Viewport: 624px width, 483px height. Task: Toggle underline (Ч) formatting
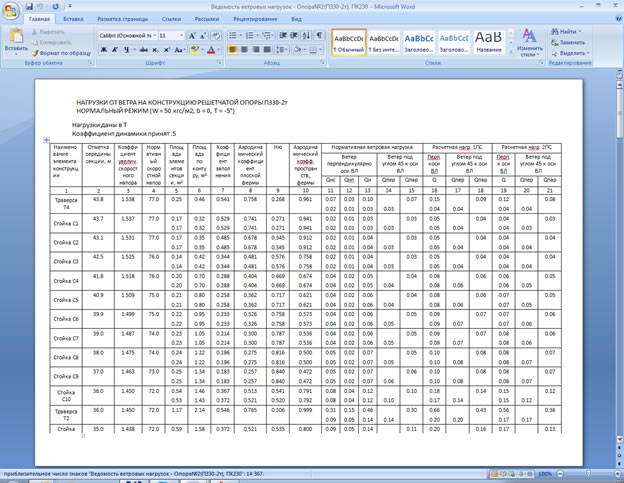click(x=126, y=50)
